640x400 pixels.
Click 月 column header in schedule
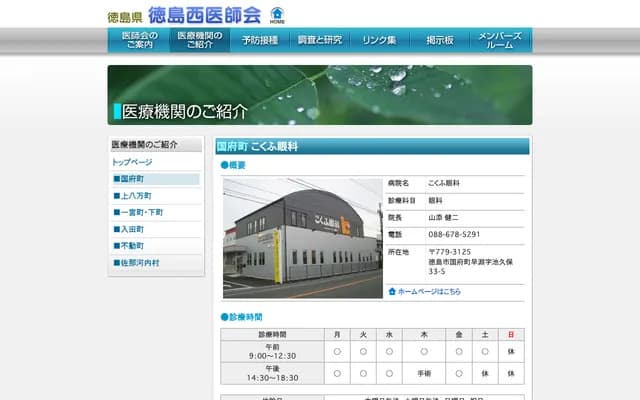[x=337, y=335]
